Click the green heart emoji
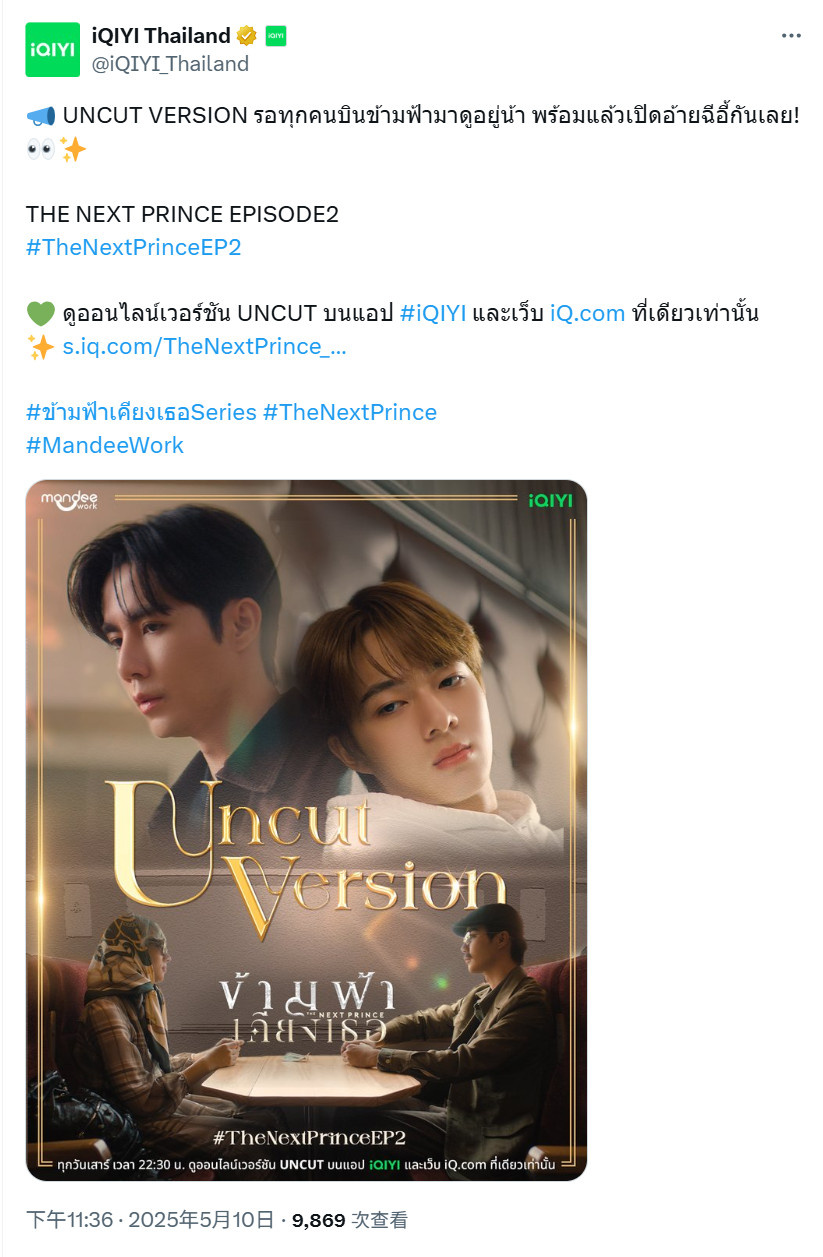Image resolution: width=823 pixels, height=1257 pixels. [x=41, y=314]
